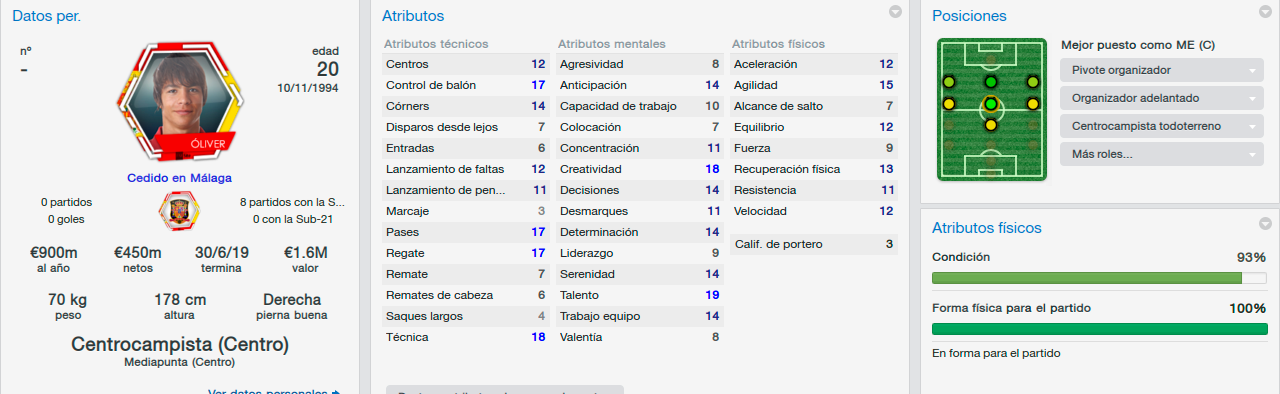The height and width of the screenshot is (394, 1280).
Task: Select the Técnica attribute row
Action: 467,337
